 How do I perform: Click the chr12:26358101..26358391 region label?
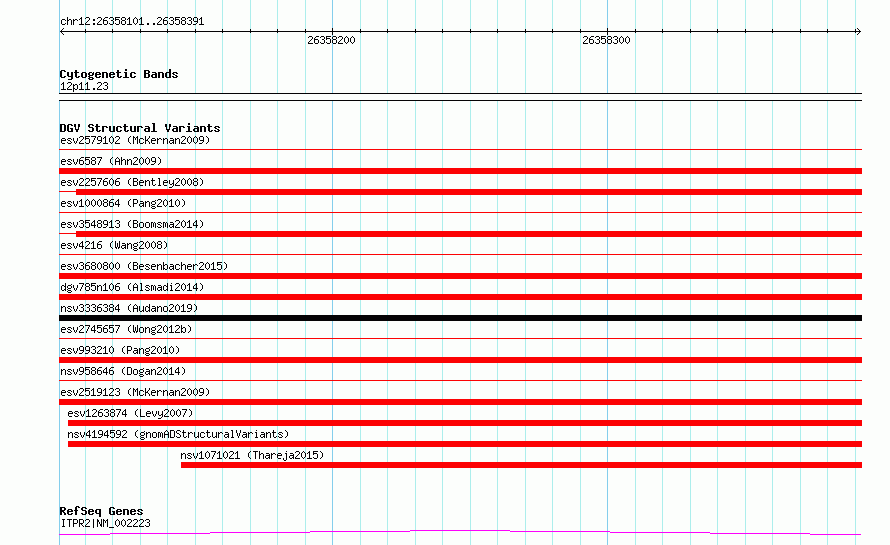coord(132,21)
